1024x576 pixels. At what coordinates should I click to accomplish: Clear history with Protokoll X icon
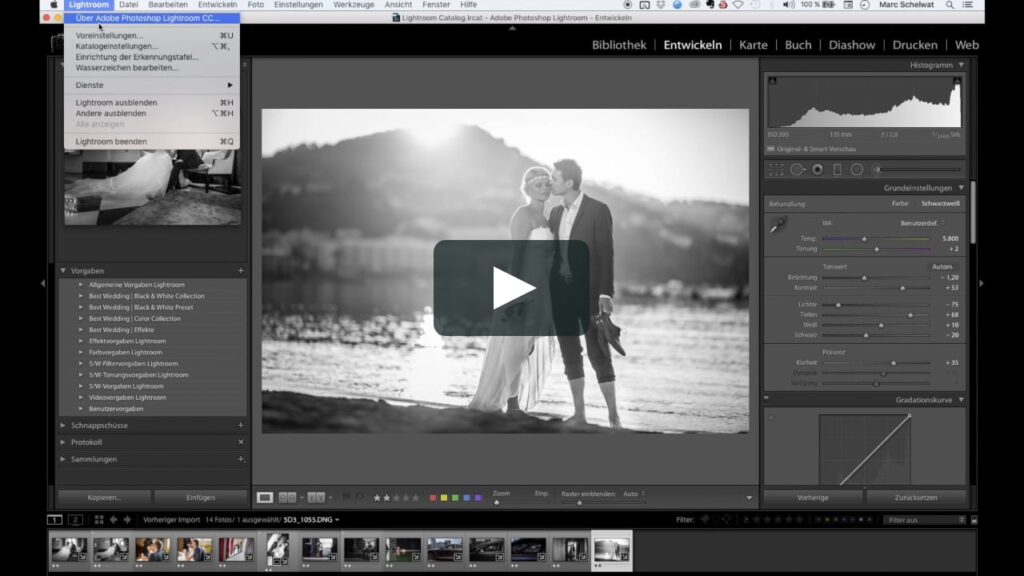[240, 442]
